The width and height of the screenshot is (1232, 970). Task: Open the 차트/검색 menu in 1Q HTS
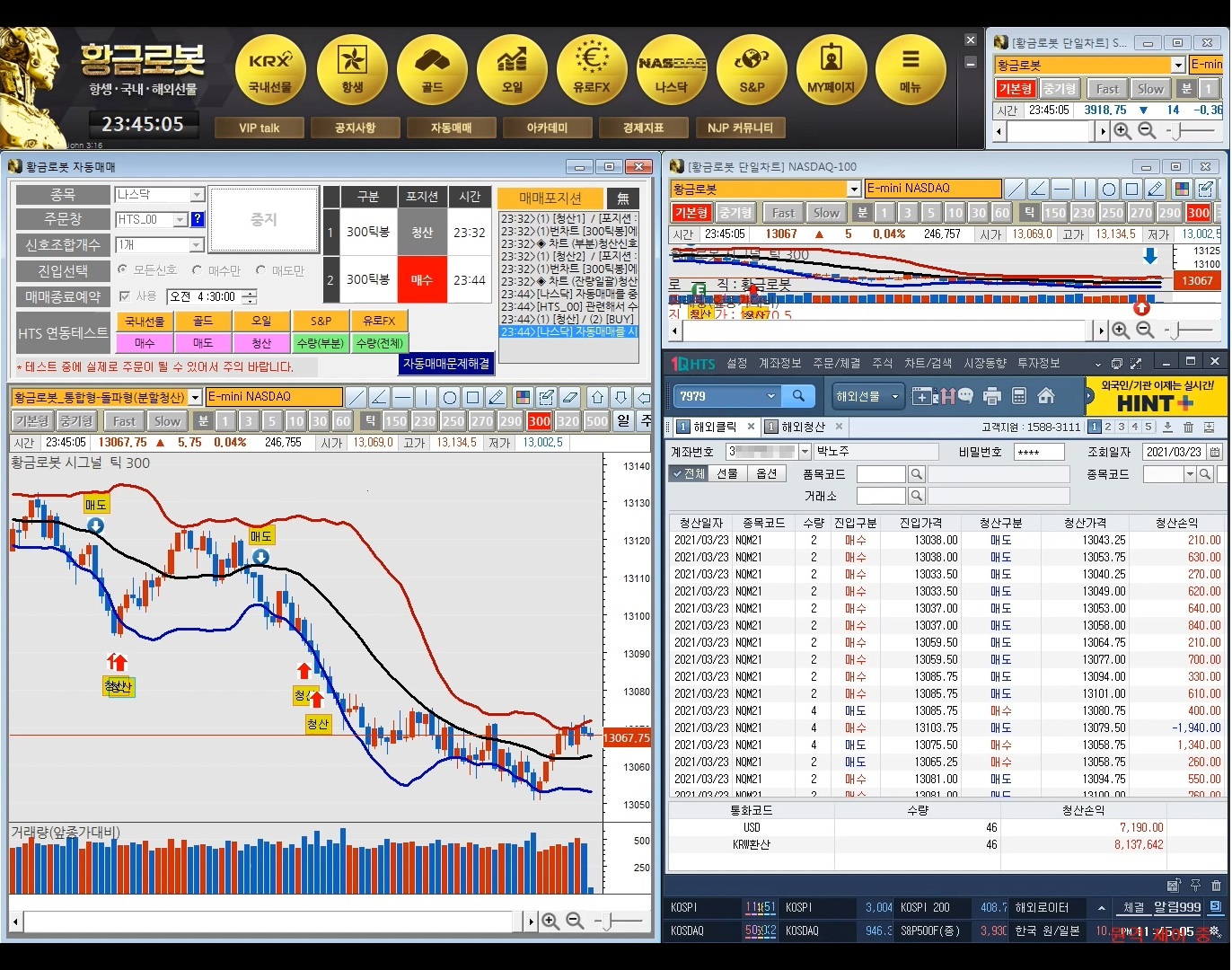pos(928,363)
